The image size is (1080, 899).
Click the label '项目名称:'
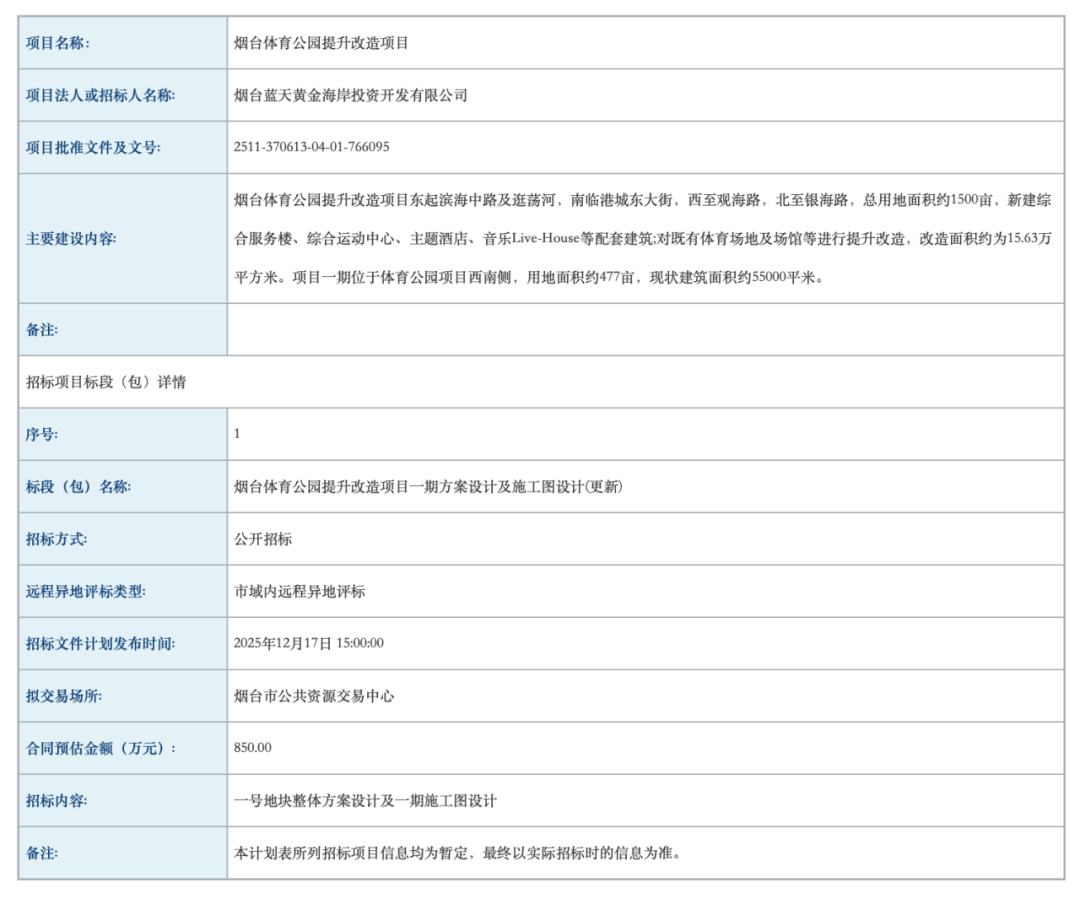[x=58, y=43]
